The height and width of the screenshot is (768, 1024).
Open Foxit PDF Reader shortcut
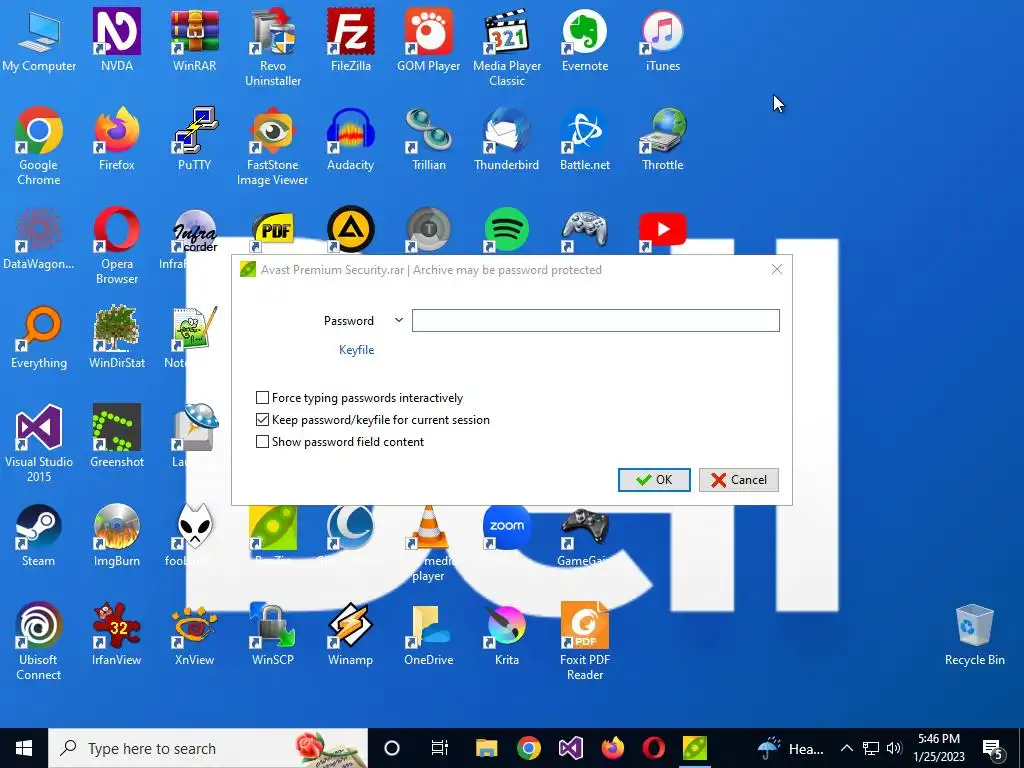pos(584,641)
